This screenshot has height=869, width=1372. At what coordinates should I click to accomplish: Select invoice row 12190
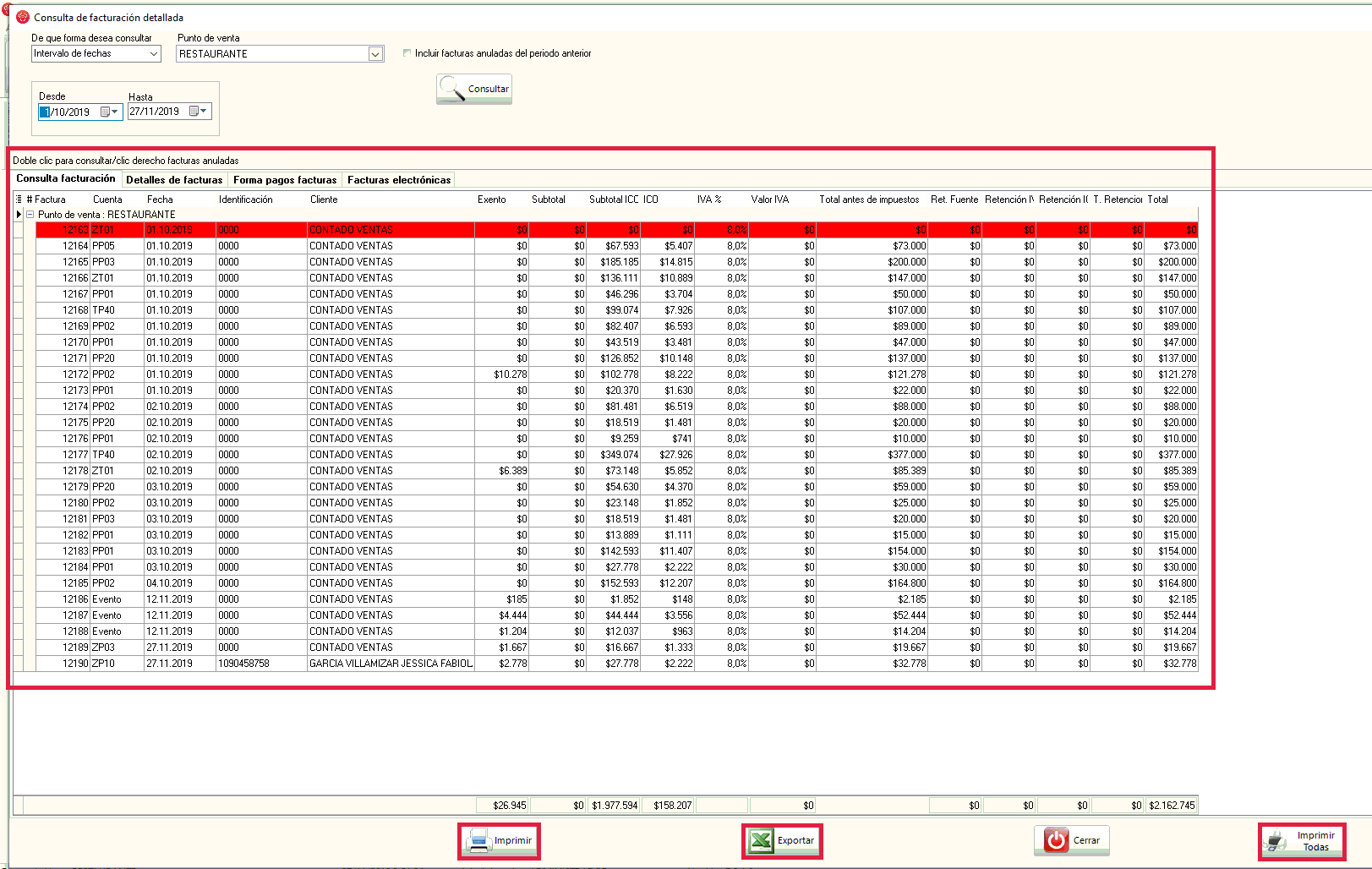click(75, 664)
